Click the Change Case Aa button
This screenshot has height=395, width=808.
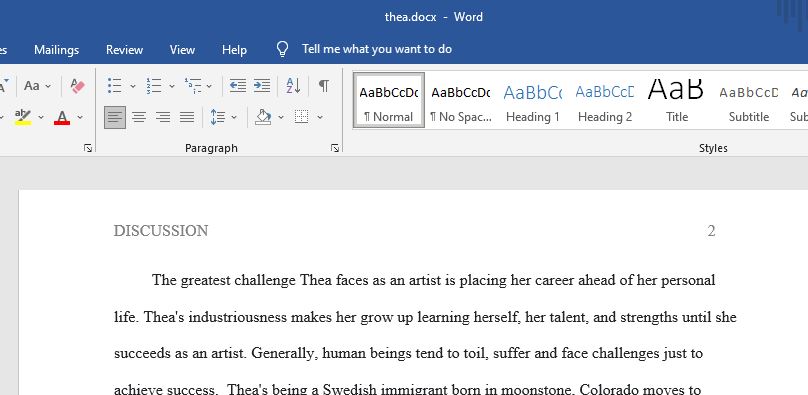click(32, 85)
